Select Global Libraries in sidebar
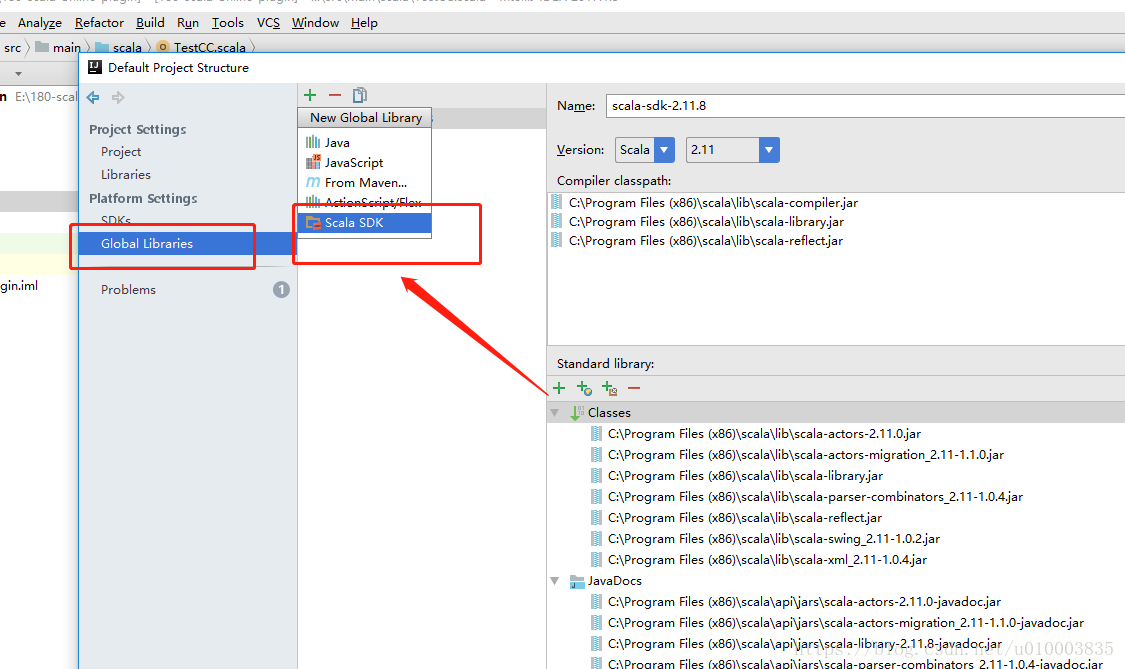The width and height of the screenshot is (1125, 669). tap(187, 243)
